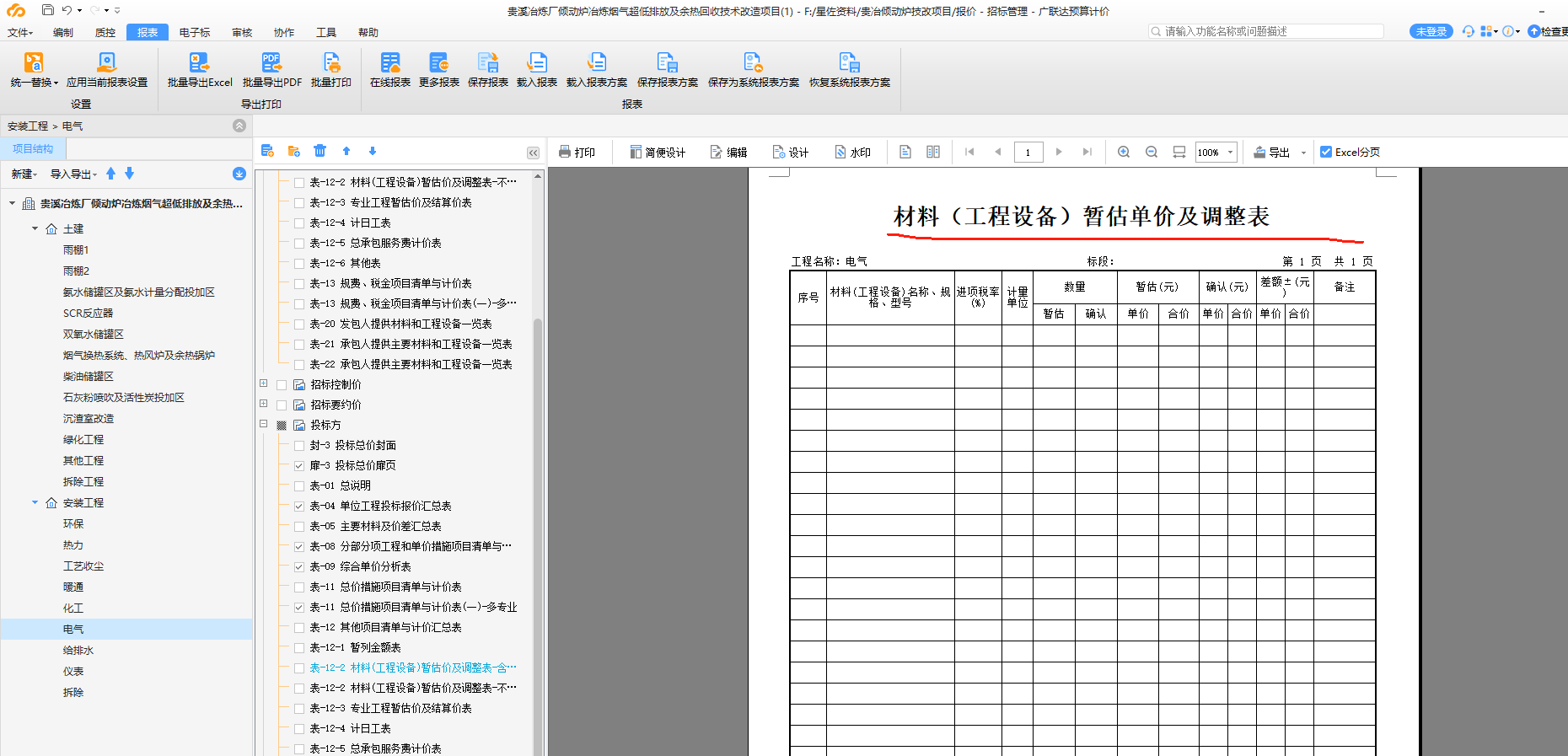Check 表-05 主要材料及价差汇总表

pyautogui.click(x=299, y=526)
